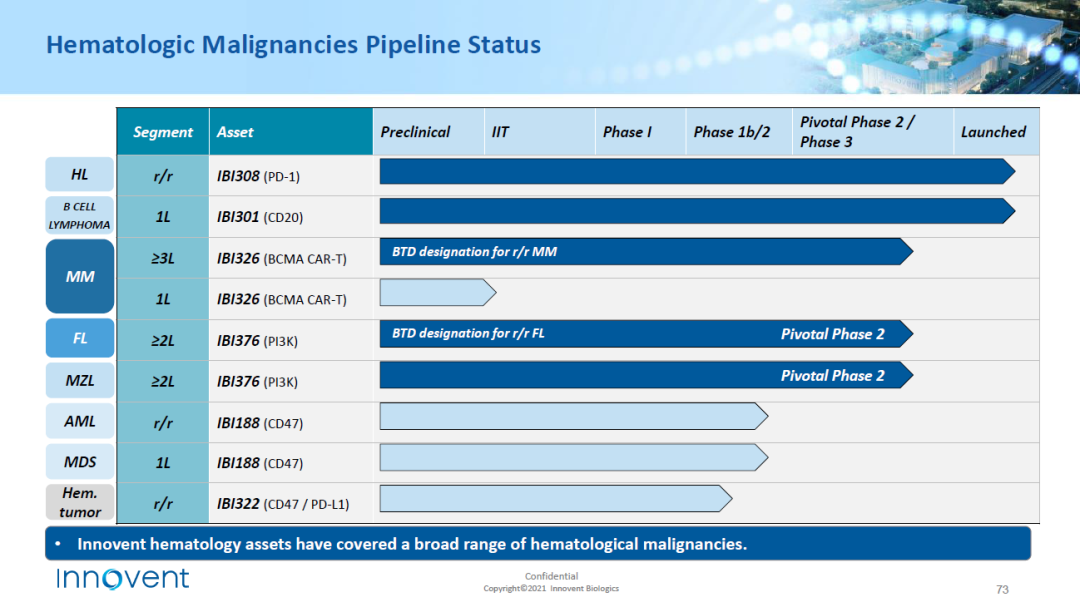
Task: Select the "MZL" disease label
Action: coord(80,380)
